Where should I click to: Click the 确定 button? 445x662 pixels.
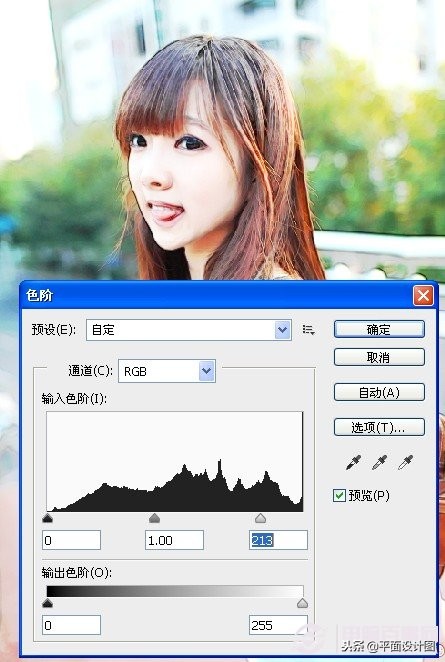(x=379, y=329)
